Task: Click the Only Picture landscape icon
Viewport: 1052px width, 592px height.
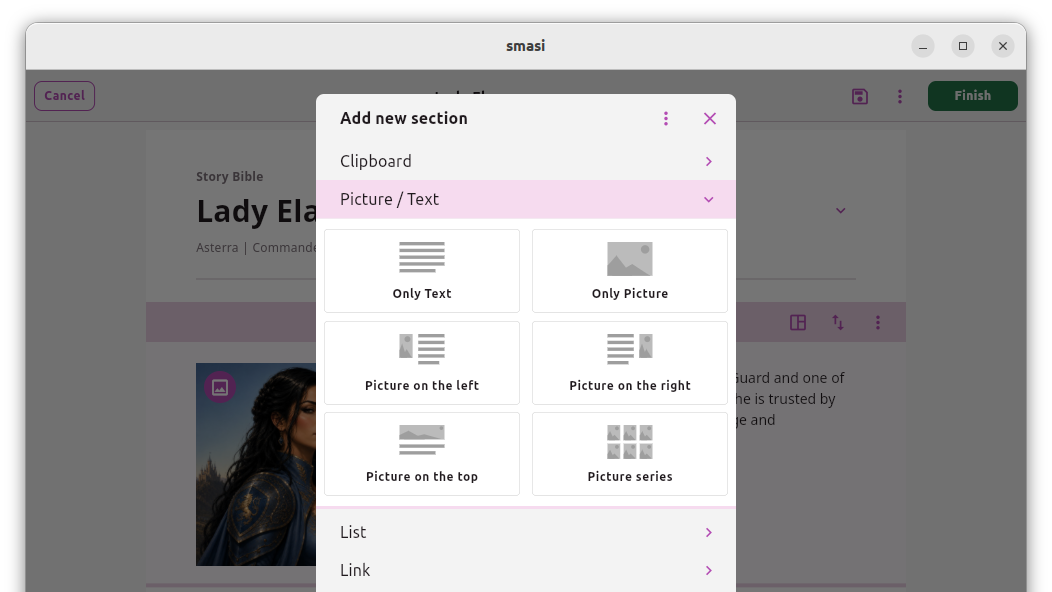Action: click(630, 259)
